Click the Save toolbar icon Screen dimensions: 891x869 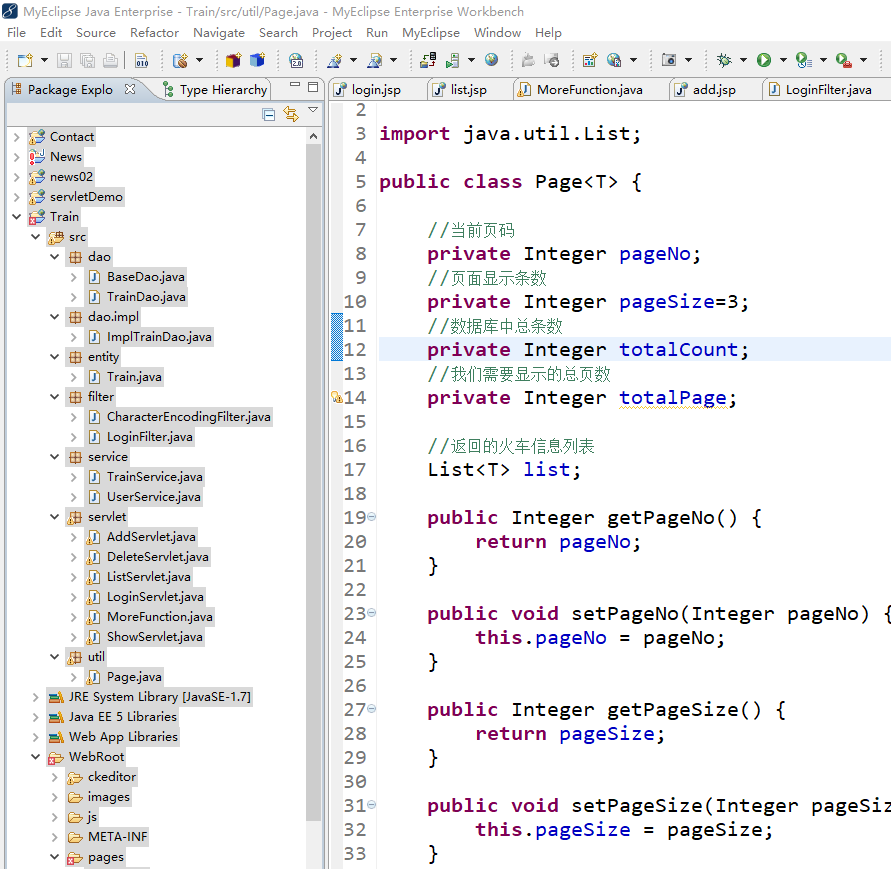coord(64,60)
